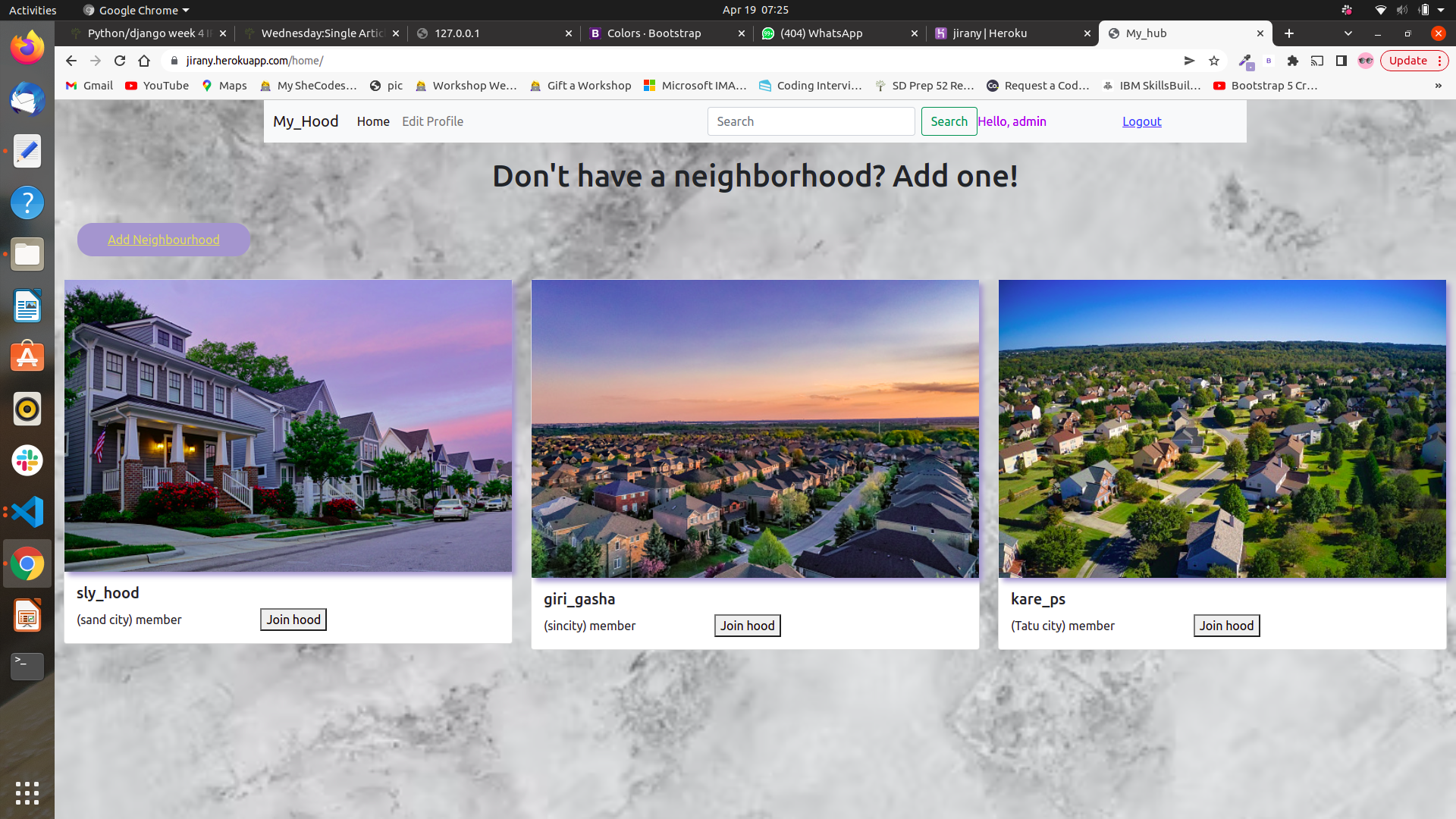Bookmark this page with star icon

[x=1214, y=61]
